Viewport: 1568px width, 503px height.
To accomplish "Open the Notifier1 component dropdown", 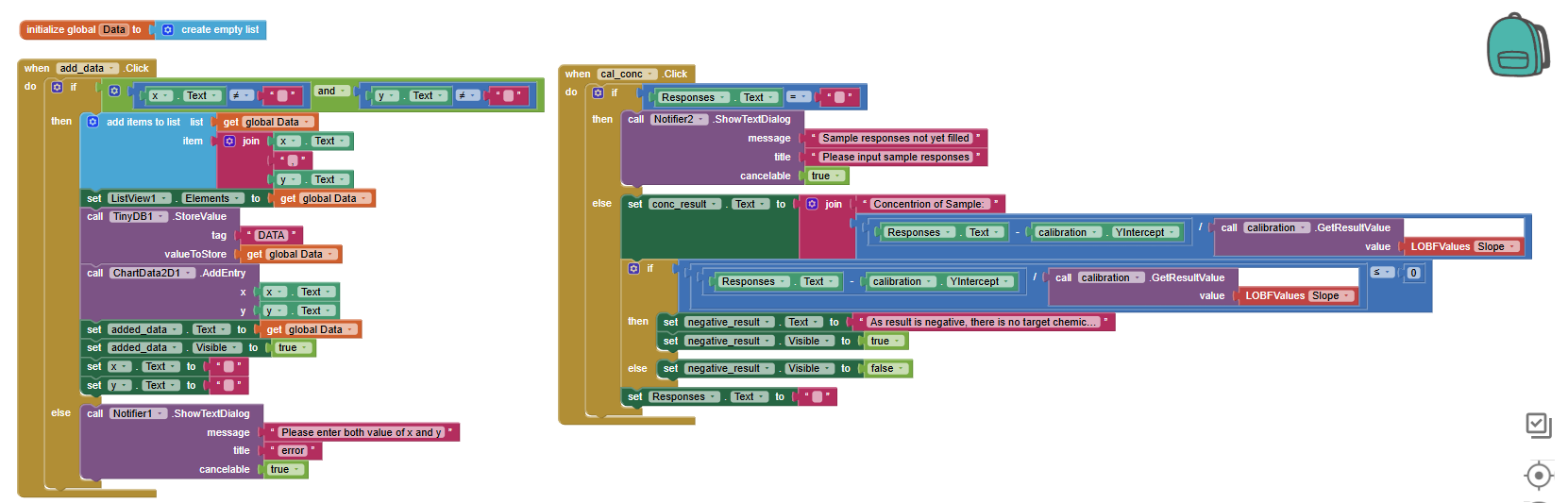I will tap(139, 413).
